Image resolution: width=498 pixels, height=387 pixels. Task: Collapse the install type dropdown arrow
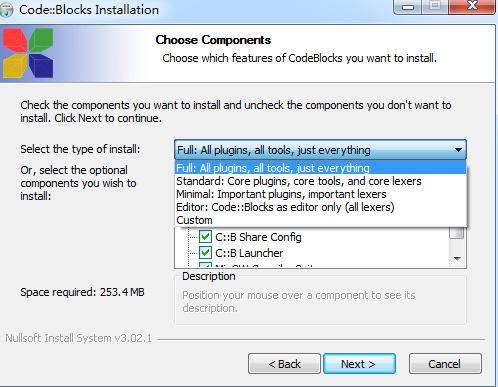tap(458, 150)
